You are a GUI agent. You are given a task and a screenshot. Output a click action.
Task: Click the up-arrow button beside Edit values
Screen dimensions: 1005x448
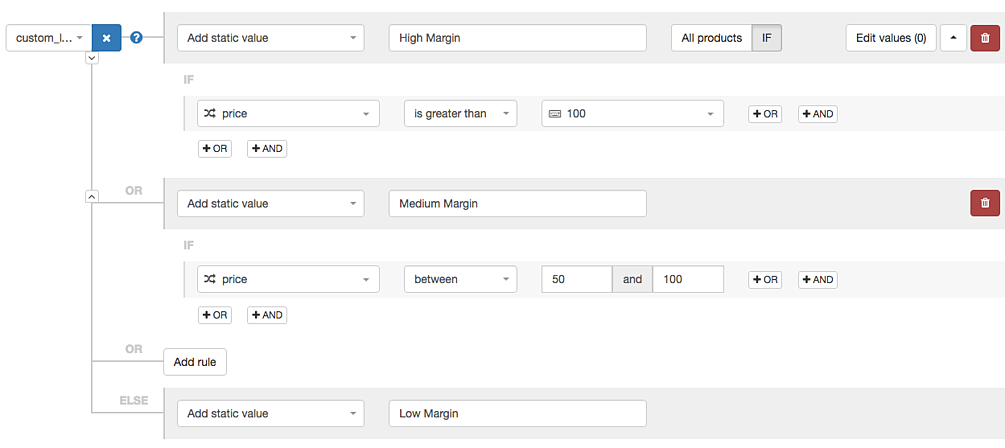coord(953,38)
